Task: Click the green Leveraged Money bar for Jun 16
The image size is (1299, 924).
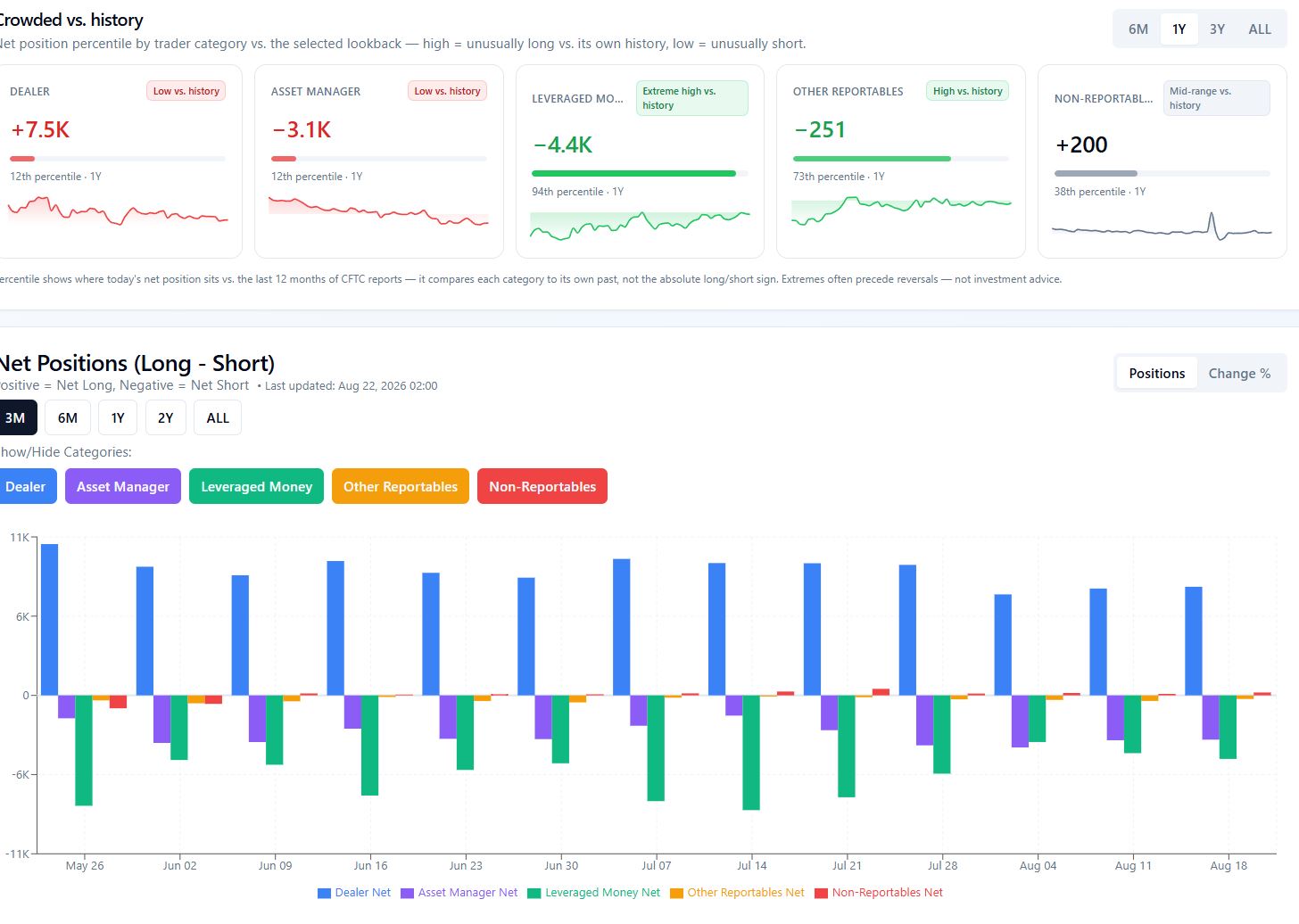Action: 370,746
